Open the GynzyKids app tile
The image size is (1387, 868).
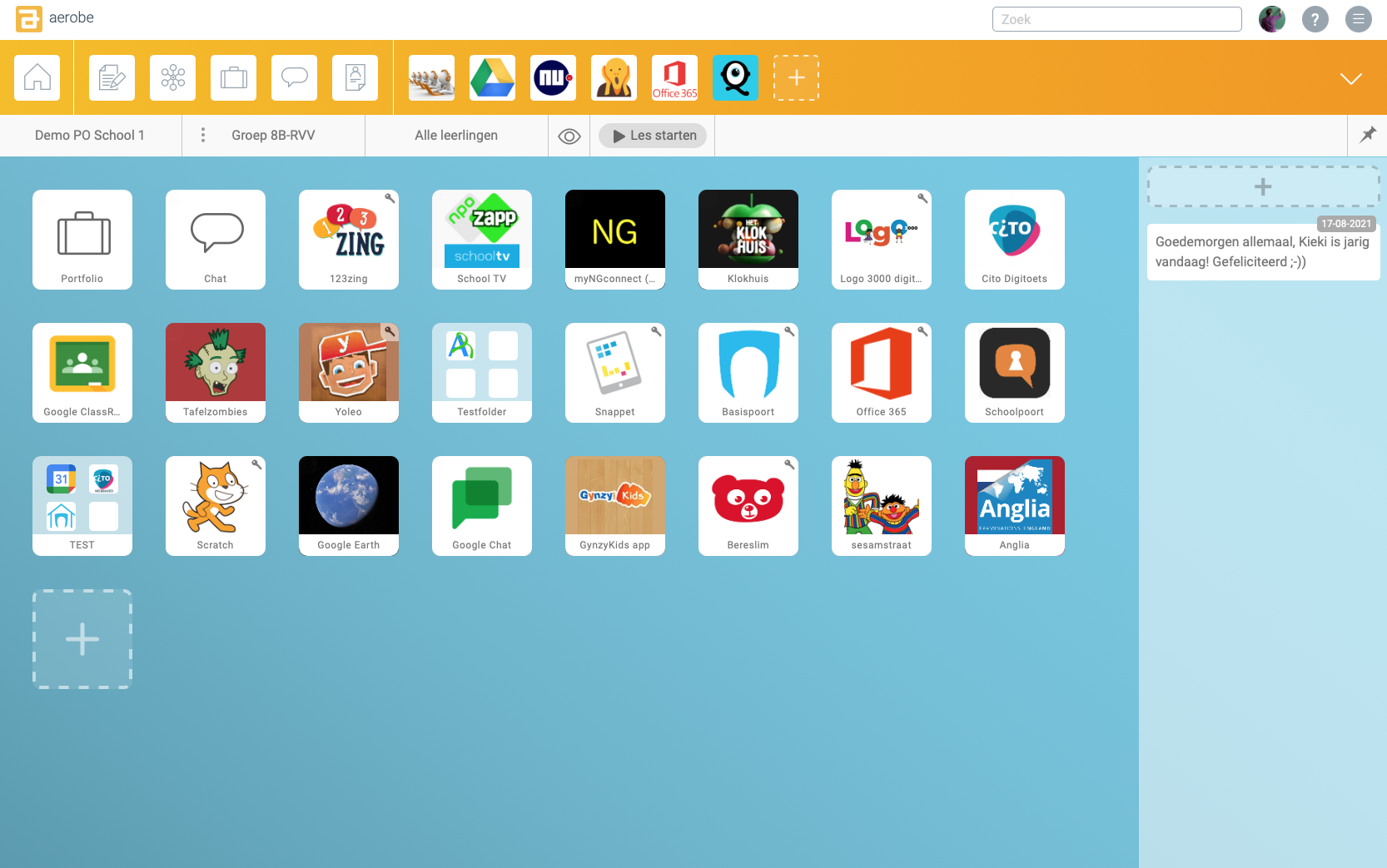tap(615, 506)
